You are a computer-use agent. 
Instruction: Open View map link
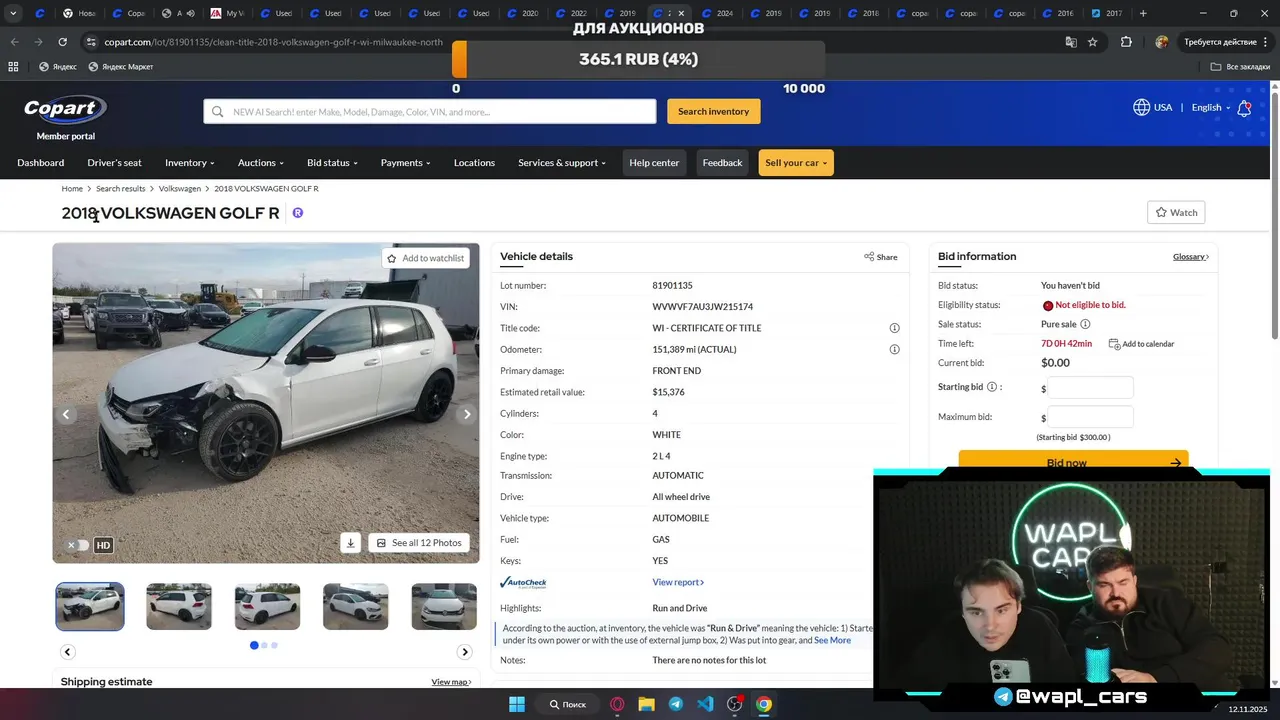(x=451, y=682)
